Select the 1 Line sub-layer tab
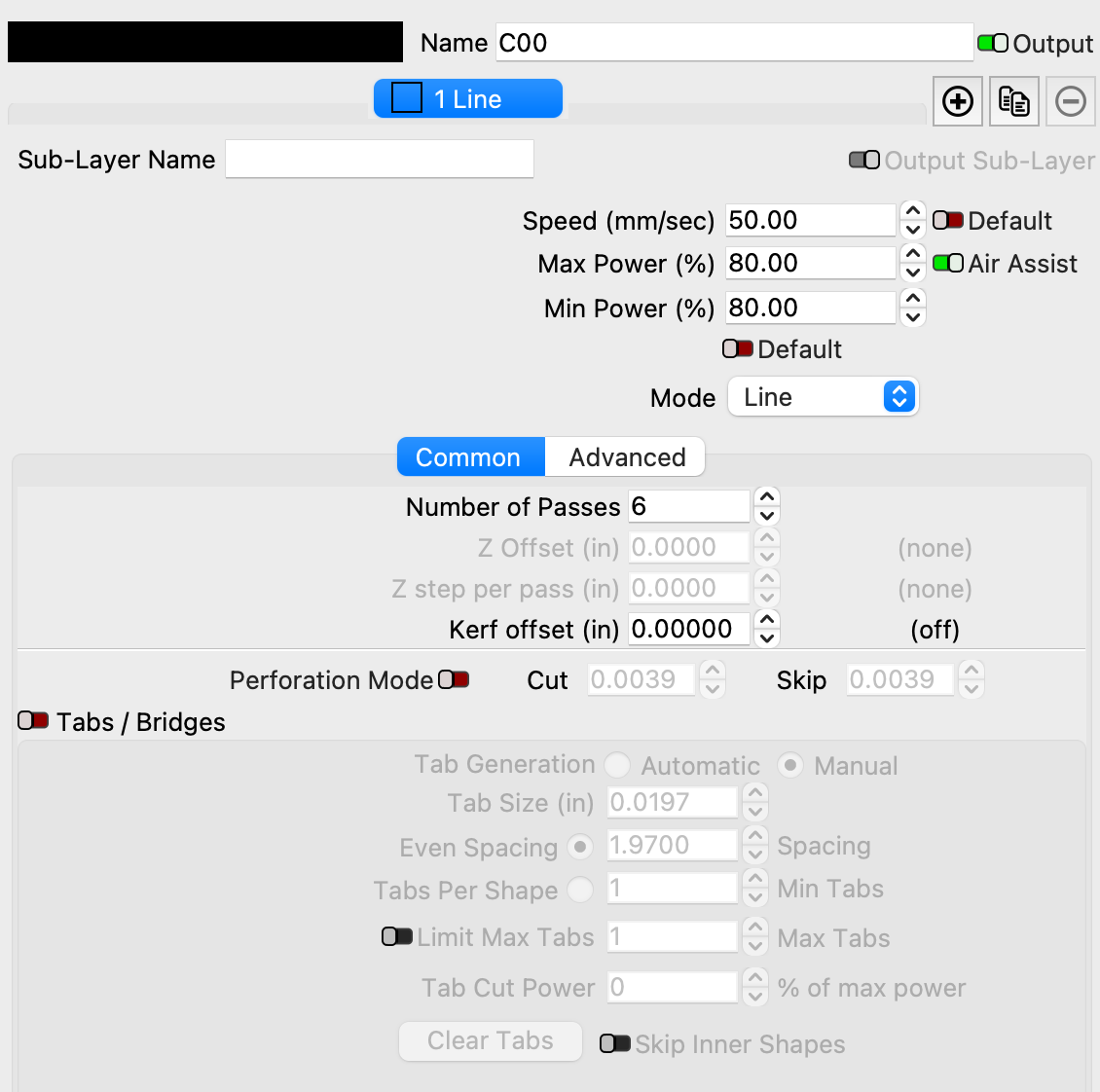The image size is (1100, 1092). [x=468, y=99]
